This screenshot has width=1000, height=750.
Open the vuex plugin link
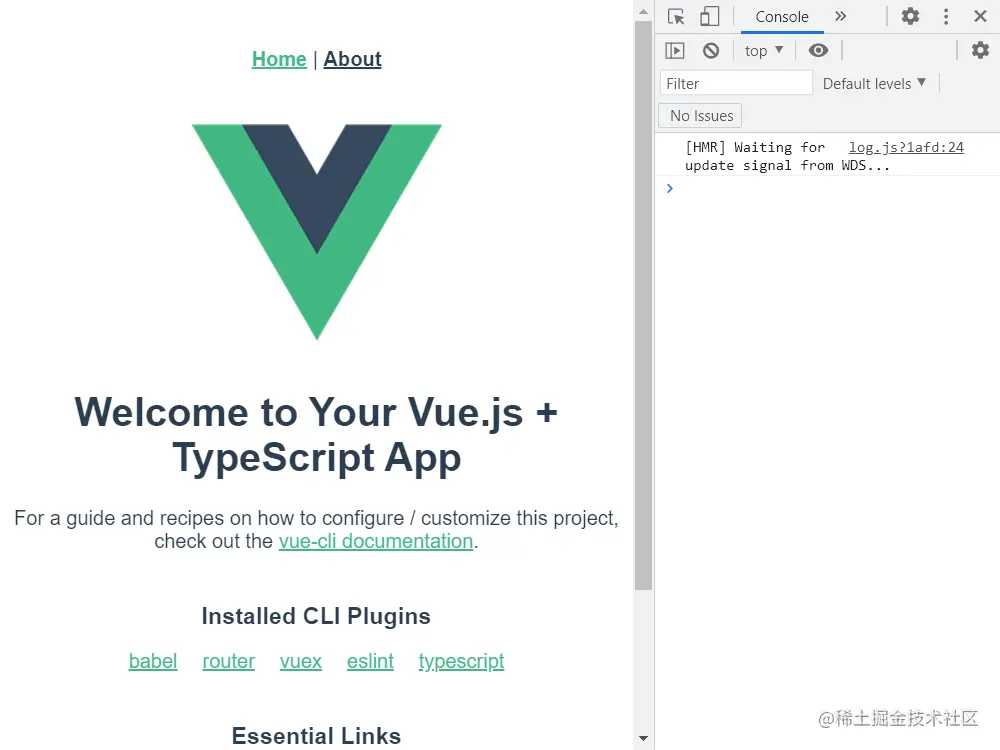(300, 661)
